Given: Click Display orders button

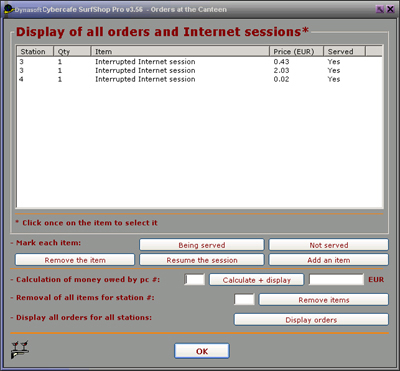Looking at the screenshot, I should tap(311, 320).
